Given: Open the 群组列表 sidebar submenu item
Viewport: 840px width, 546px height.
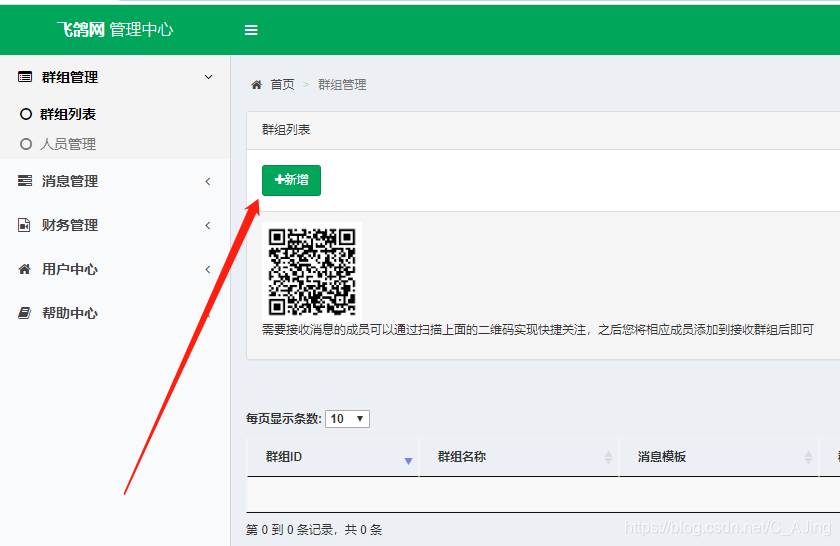Looking at the screenshot, I should point(68,114).
